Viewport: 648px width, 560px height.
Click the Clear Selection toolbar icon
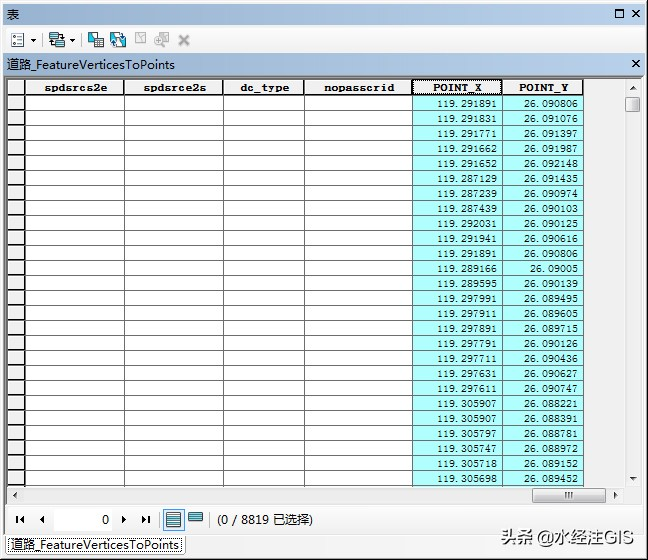[140, 40]
